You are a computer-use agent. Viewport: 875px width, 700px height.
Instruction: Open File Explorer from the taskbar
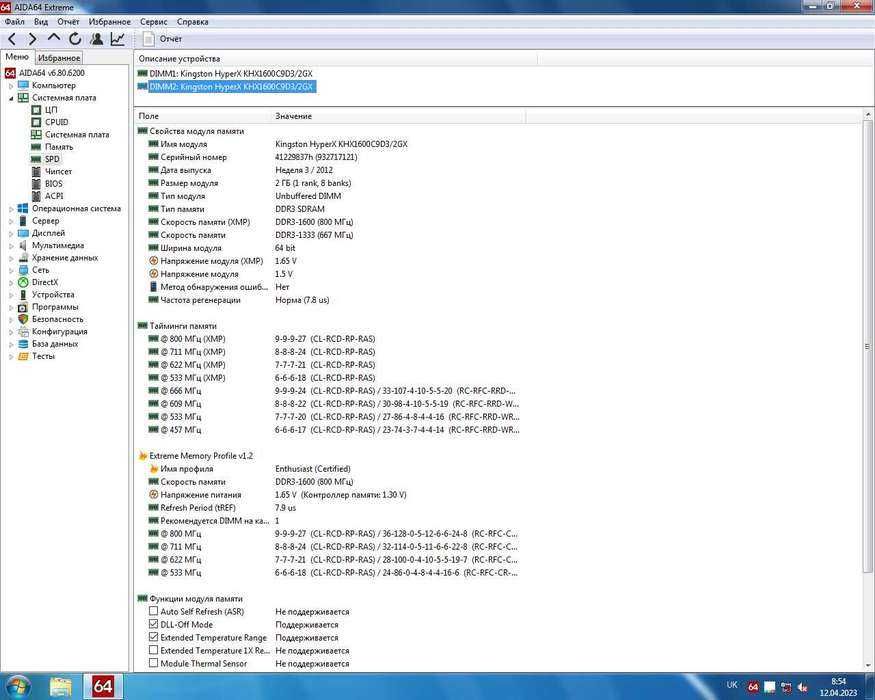coord(61,687)
